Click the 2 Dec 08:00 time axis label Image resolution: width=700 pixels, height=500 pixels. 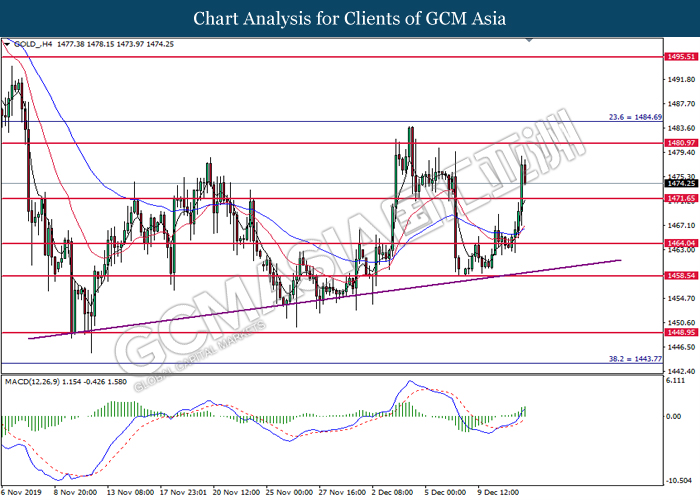(391, 492)
